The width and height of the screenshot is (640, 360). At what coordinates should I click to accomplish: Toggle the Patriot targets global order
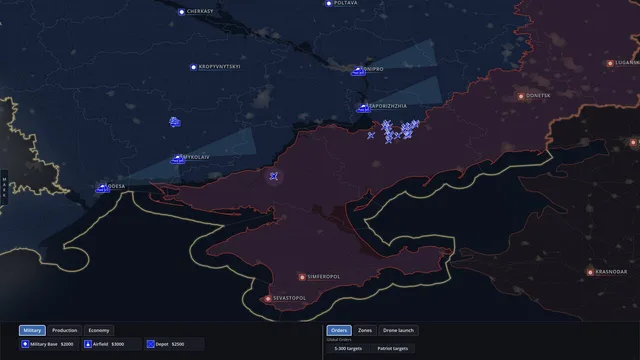pyautogui.click(x=393, y=349)
